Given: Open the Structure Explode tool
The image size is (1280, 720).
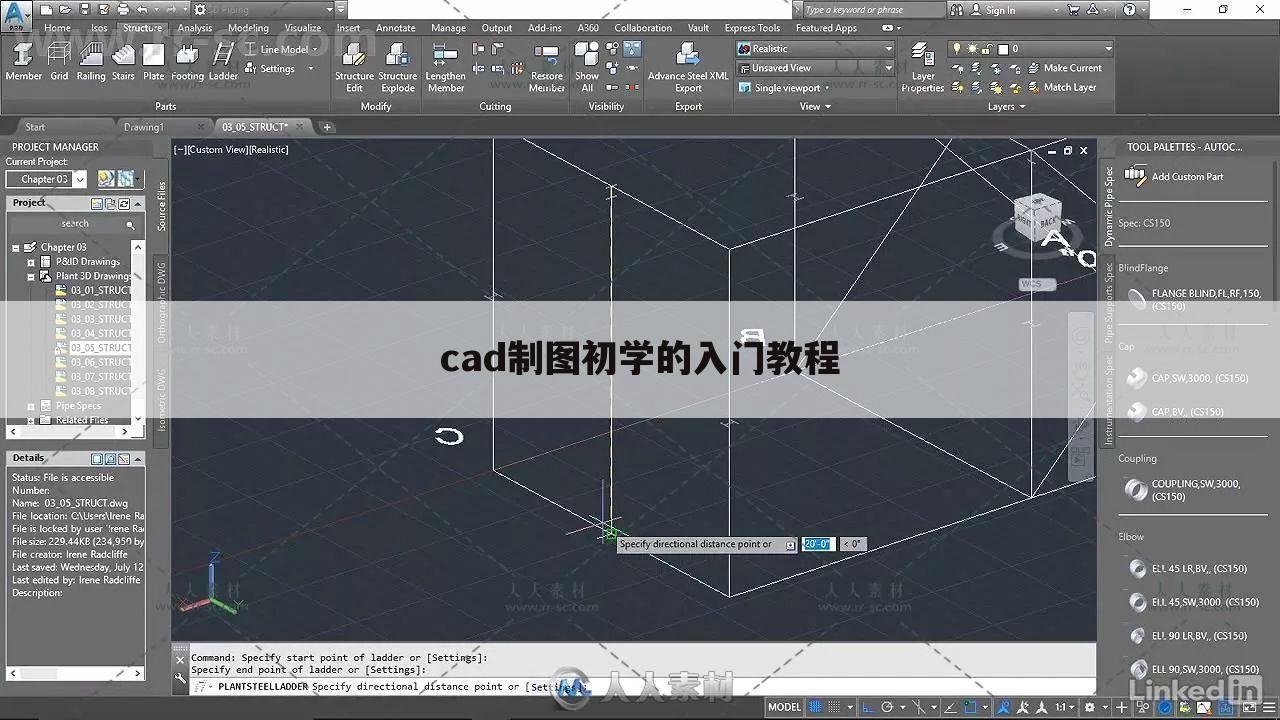Looking at the screenshot, I should click(397, 67).
